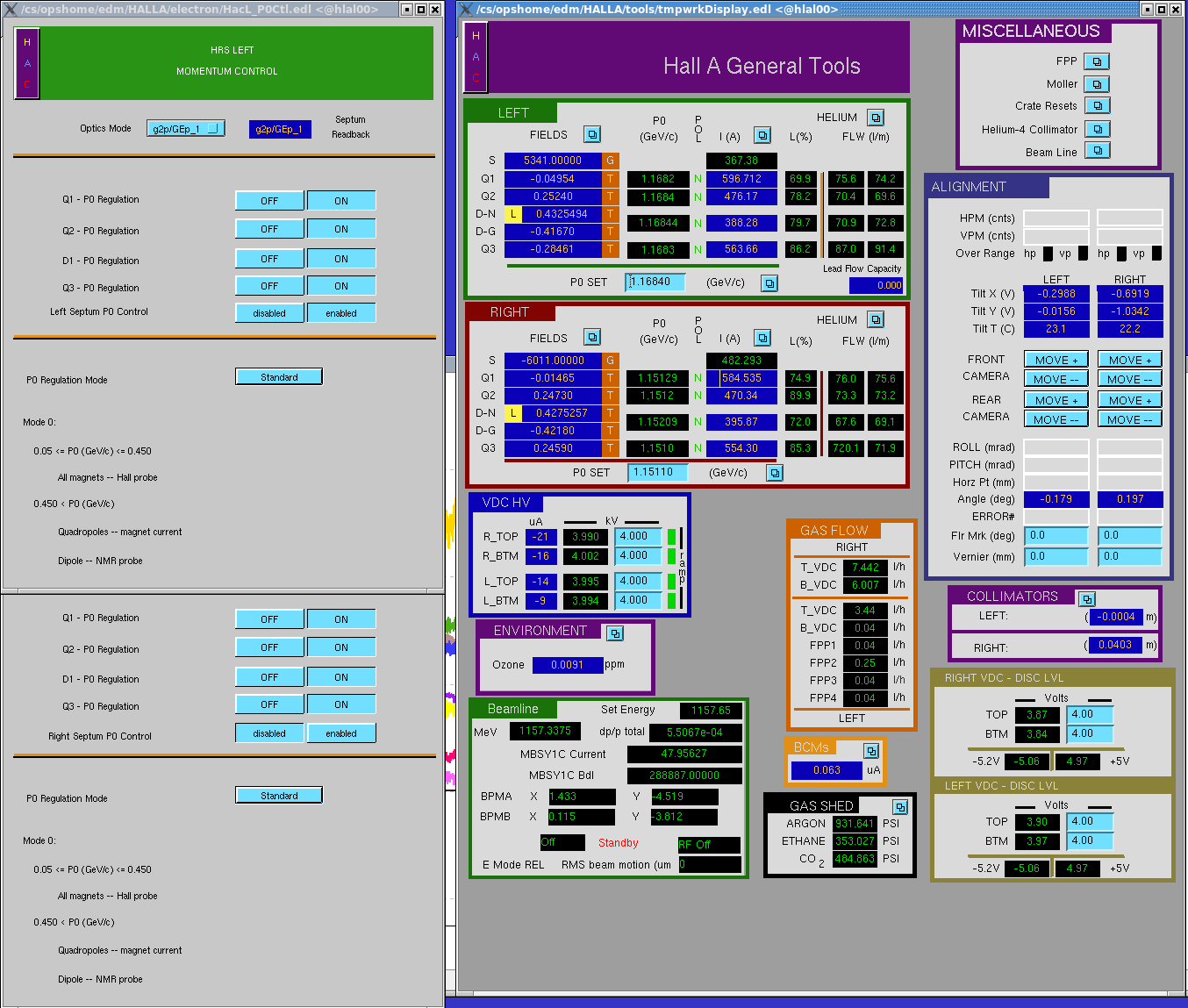
Task: Click Septum Readback g2p/GEp_1 indicator
Action: pyautogui.click(x=280, y=129)
